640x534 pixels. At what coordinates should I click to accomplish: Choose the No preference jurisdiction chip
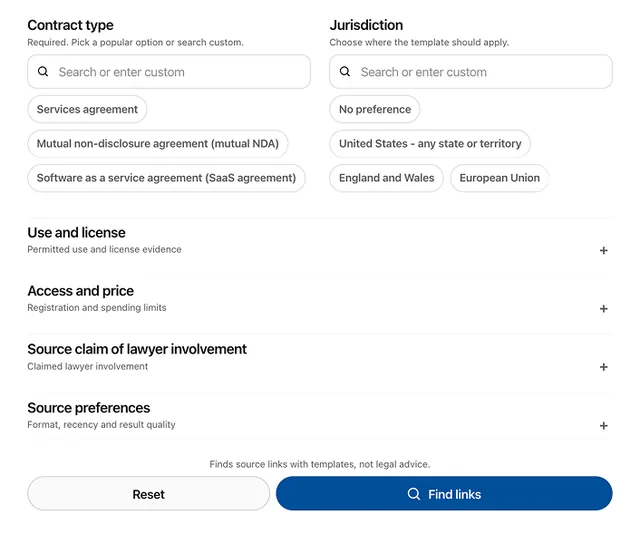[375, 109]
